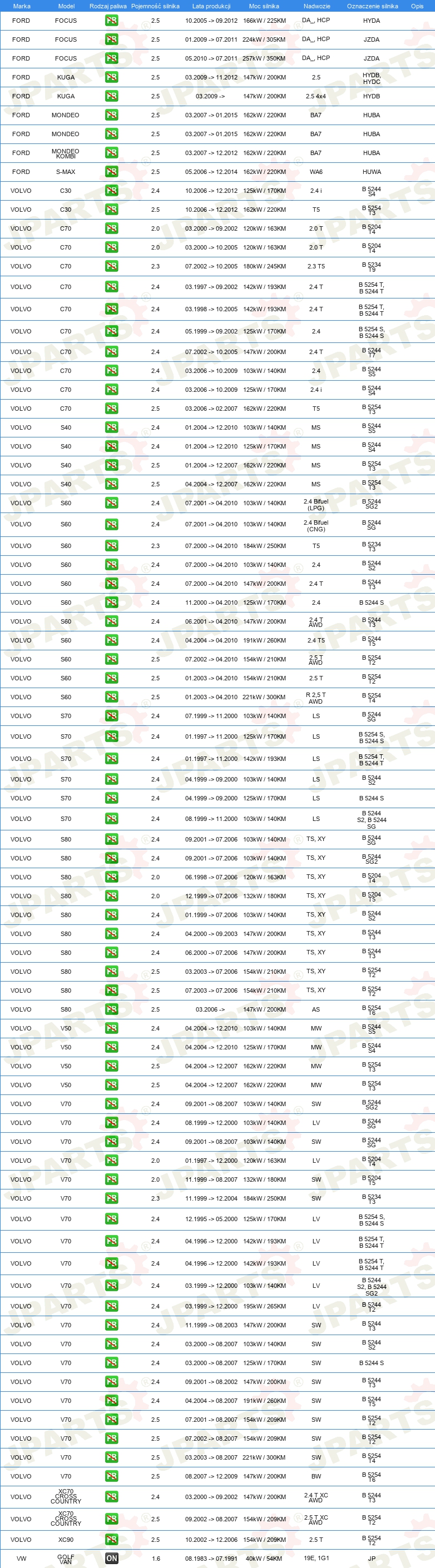Click the 'Model' column header

(x=66, y=6)
